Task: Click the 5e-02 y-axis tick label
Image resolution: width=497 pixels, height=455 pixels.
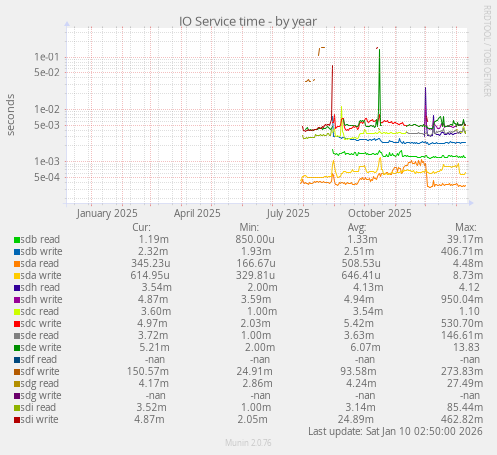Action: click(47, 72)
